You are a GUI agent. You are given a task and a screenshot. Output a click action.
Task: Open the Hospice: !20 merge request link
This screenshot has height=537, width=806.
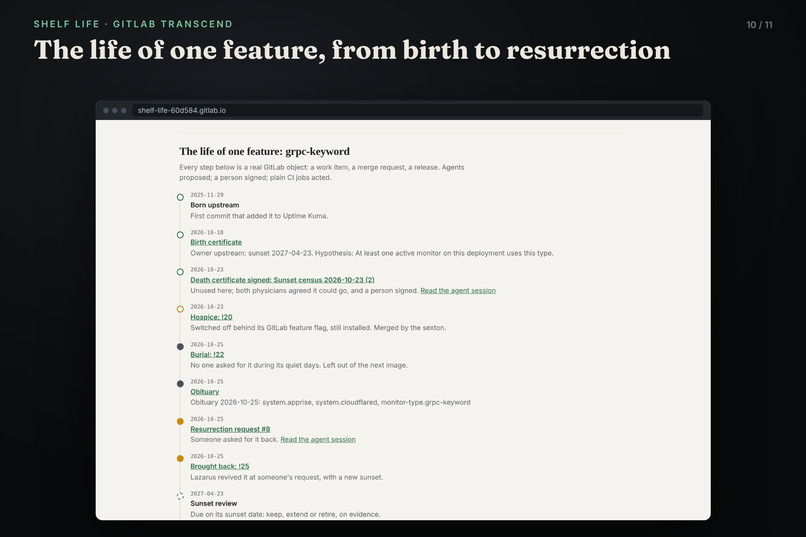tap(211, 317)
